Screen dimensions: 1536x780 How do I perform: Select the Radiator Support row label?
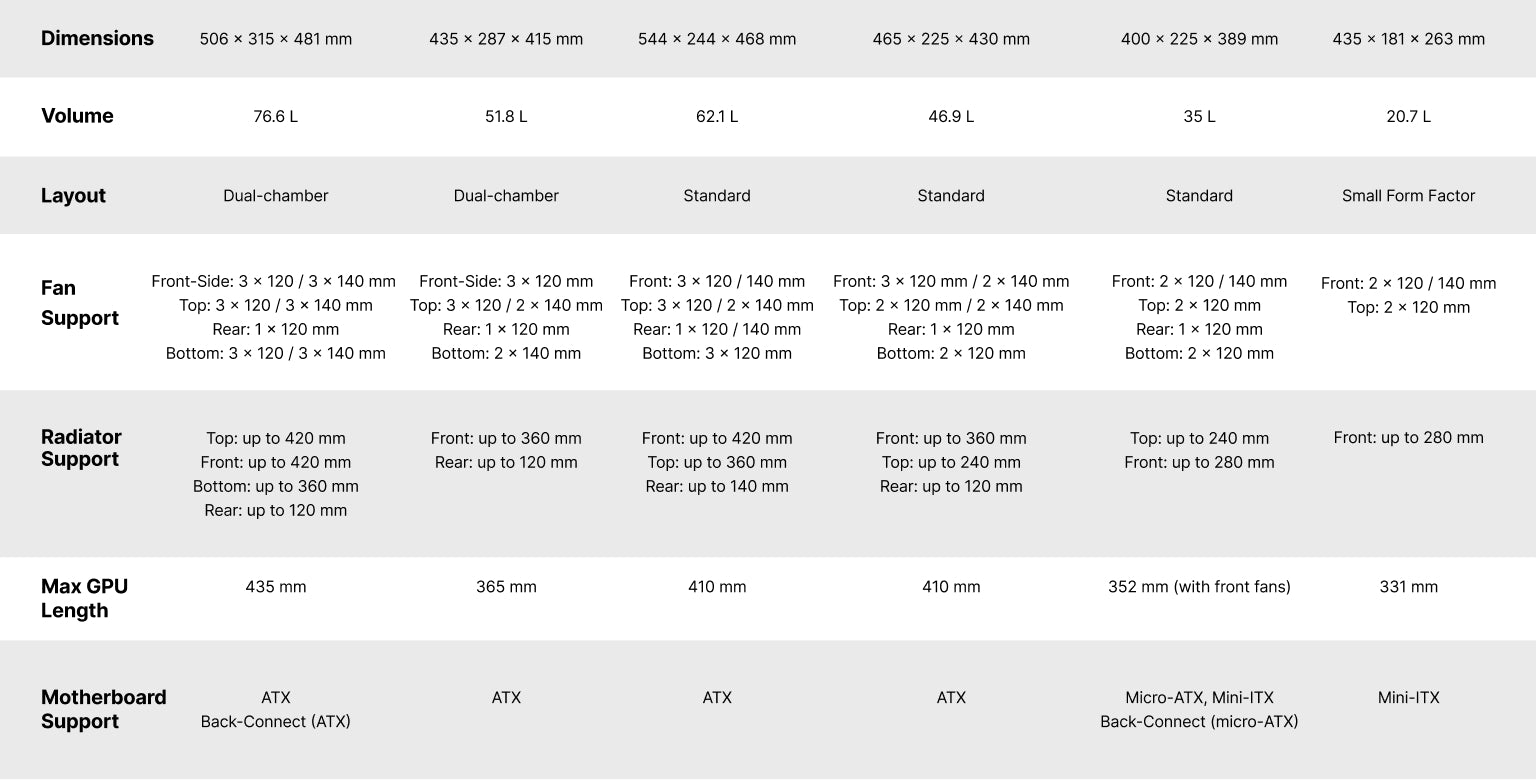[81, 448]
